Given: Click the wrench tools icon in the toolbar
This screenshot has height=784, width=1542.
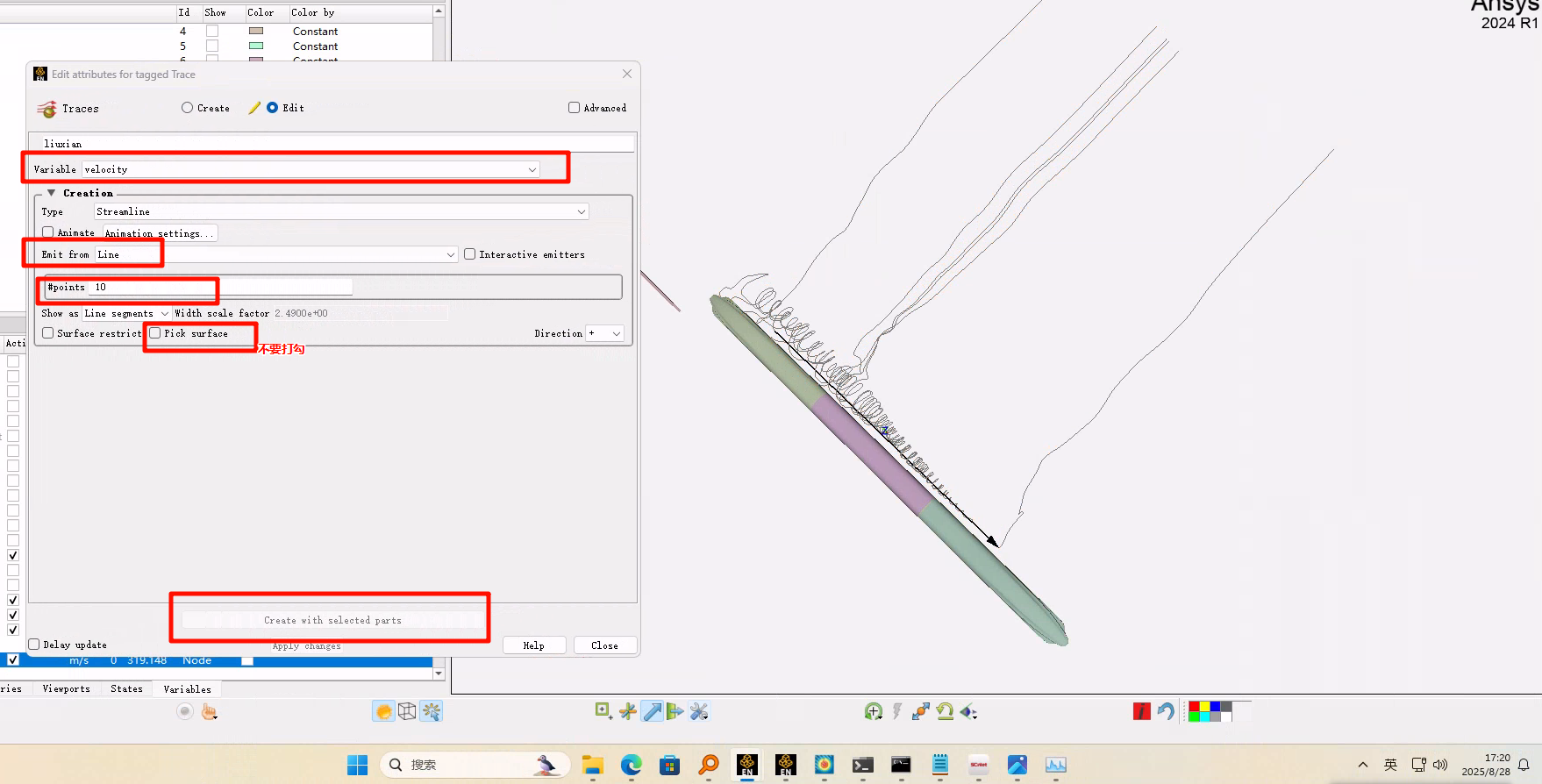Looking at the screenshot, I should (x=699, y=711).
